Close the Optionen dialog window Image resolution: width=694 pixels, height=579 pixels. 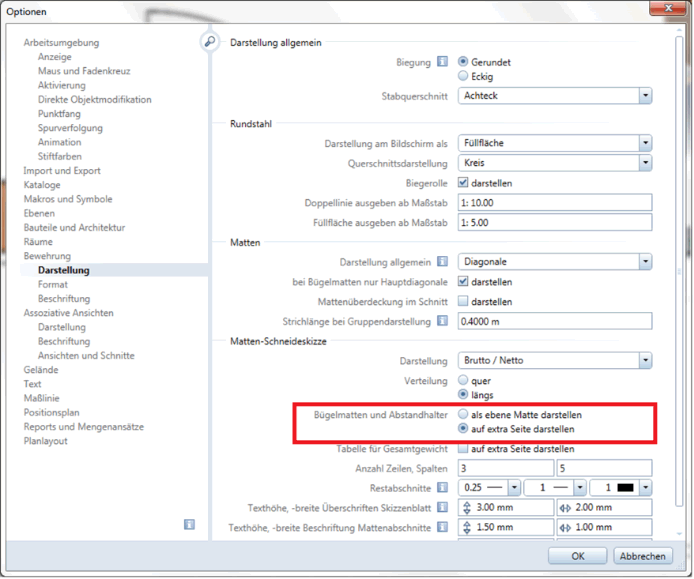coord(669,8)
